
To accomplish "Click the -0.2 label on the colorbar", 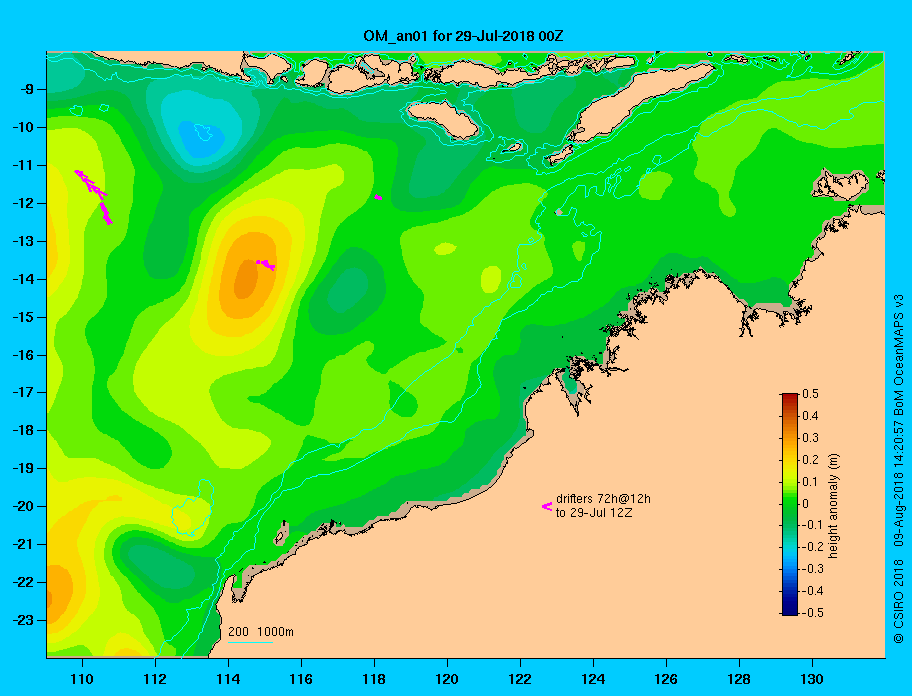I will point(813,547).
